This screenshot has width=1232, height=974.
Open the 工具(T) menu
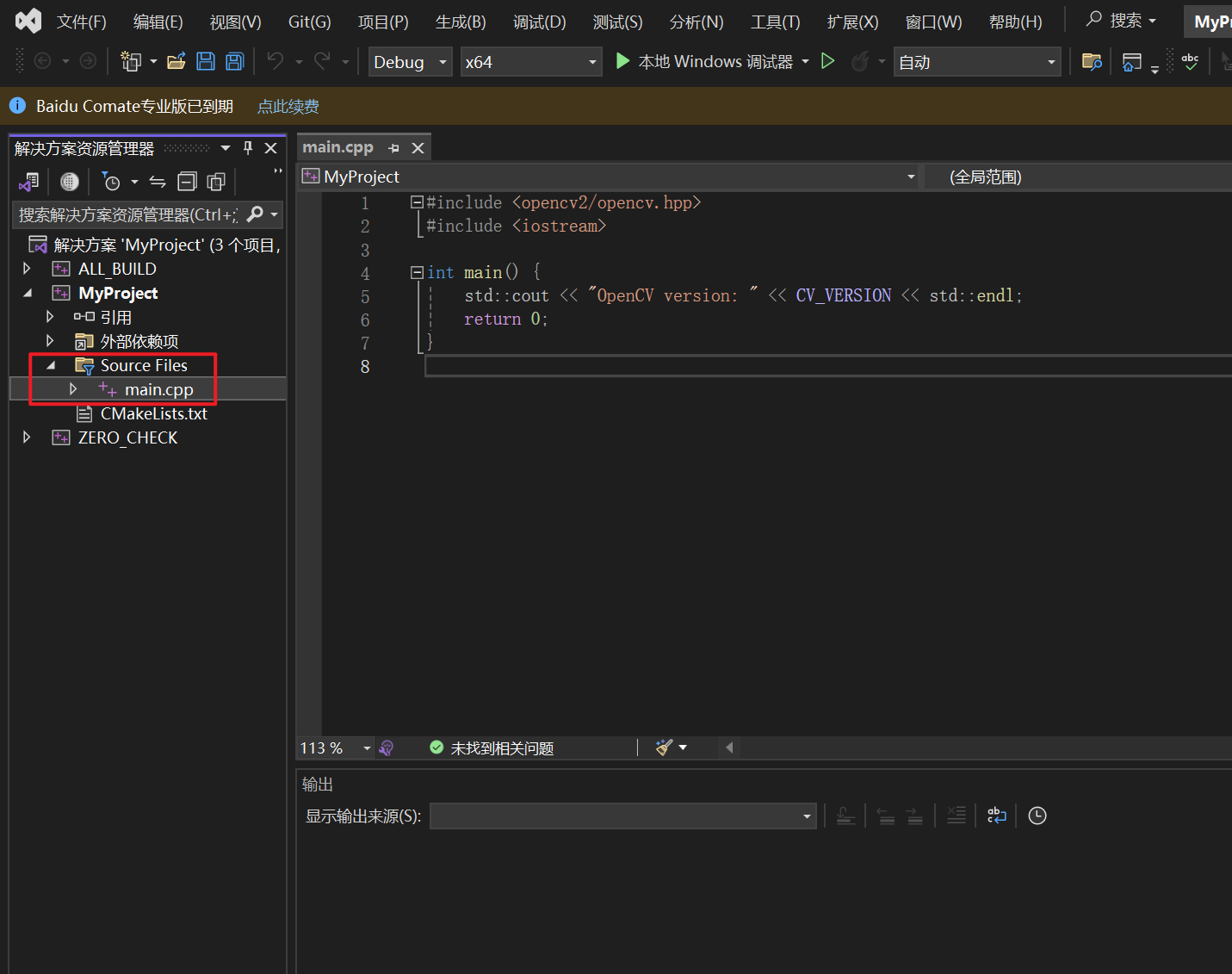pos(776,22)
